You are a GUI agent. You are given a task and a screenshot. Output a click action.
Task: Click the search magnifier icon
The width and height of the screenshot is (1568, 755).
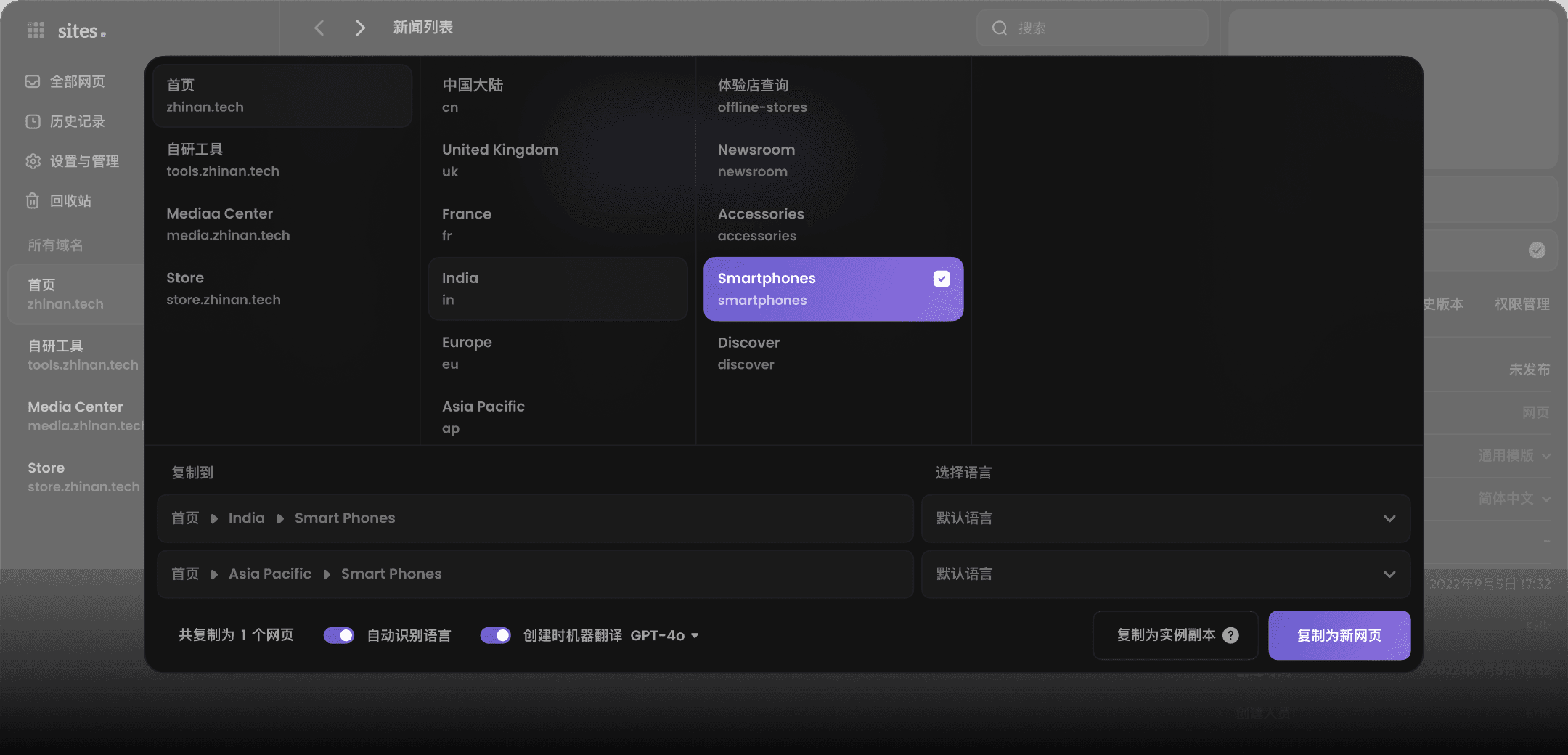(x=1000, y=28)
